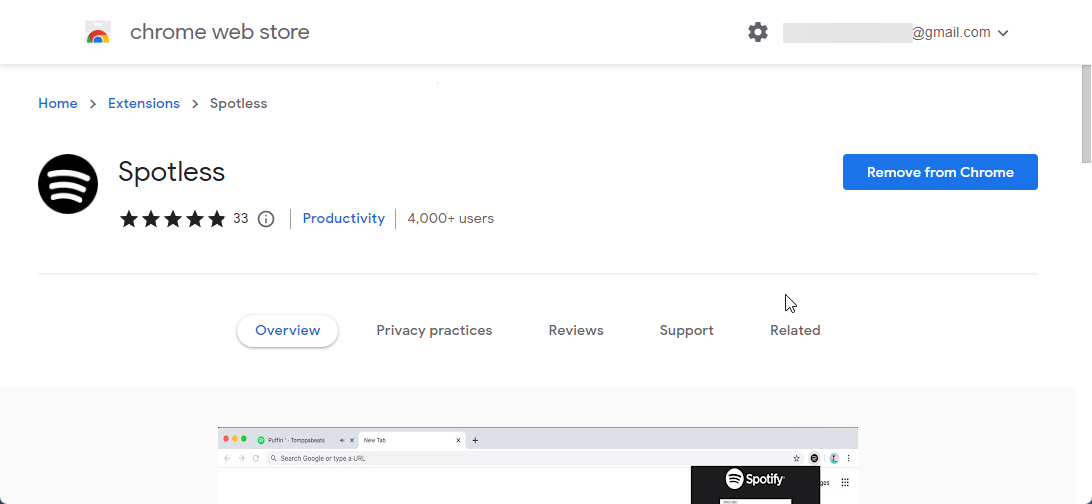Click the 33 ratings count

(240, 219)
